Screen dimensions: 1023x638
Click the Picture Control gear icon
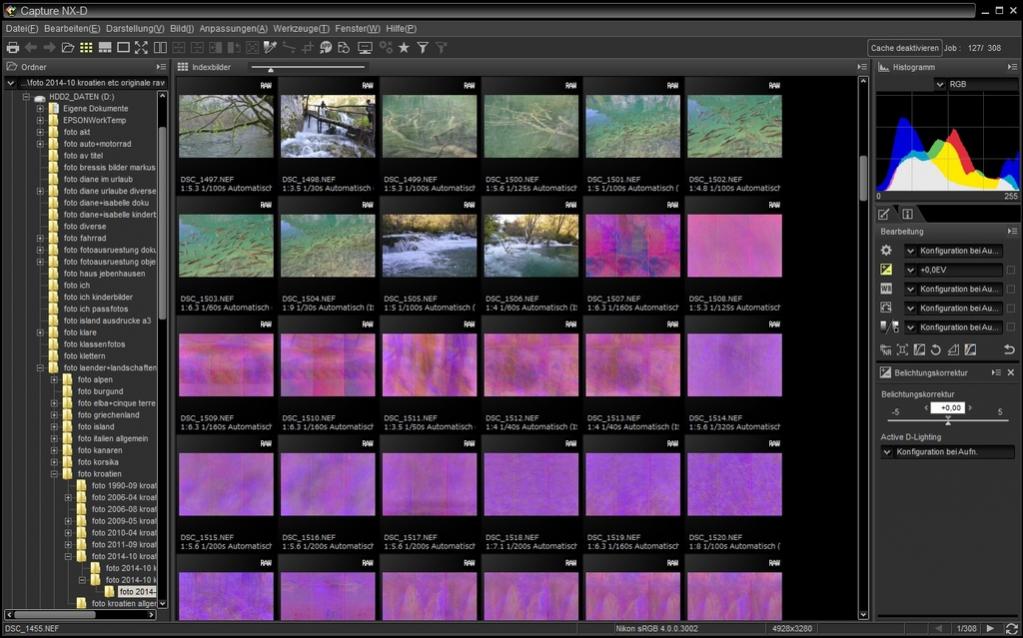pos(886,251)
